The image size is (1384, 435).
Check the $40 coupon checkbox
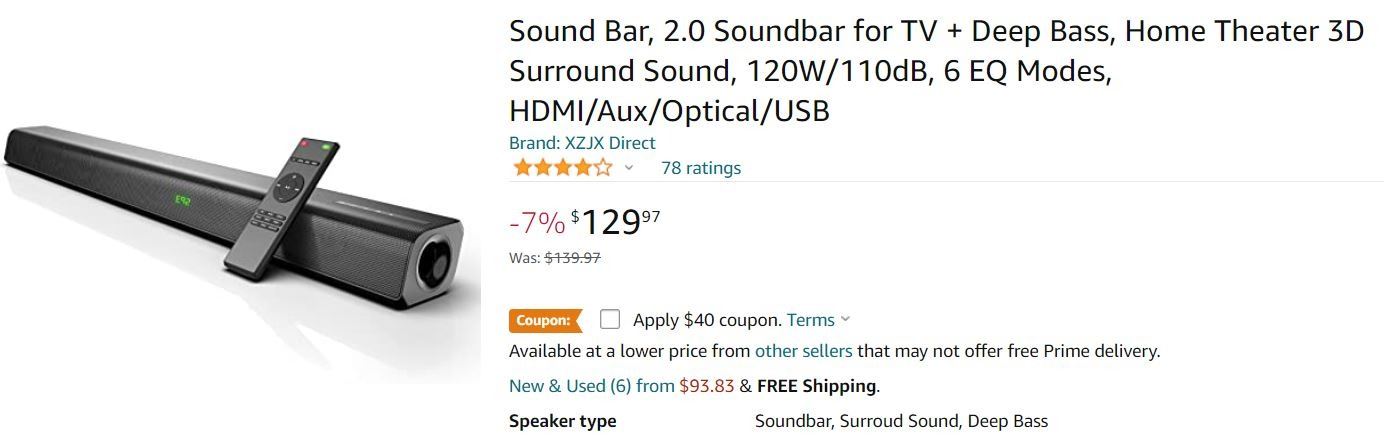coord(610,320)
